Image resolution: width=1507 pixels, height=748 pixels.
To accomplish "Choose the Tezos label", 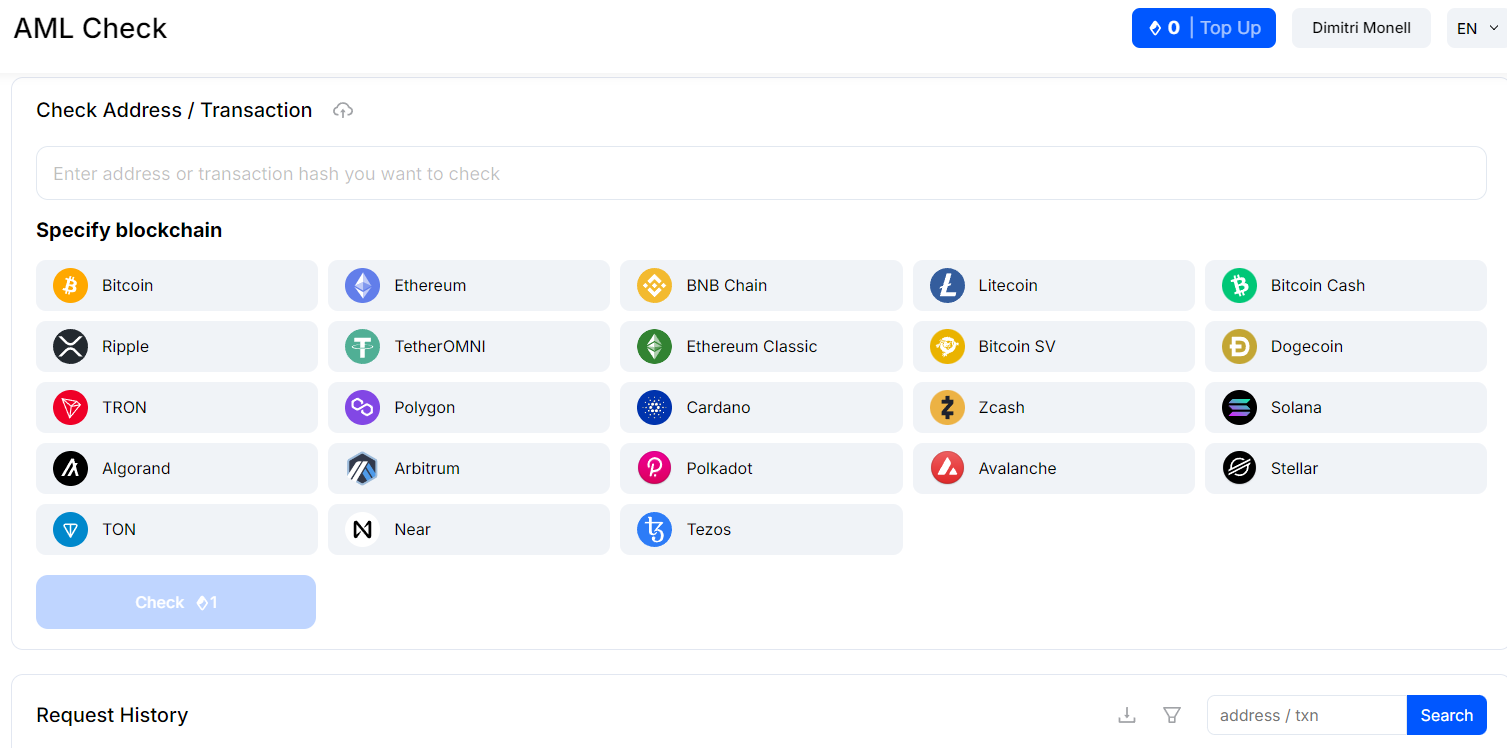I will 709,530.
